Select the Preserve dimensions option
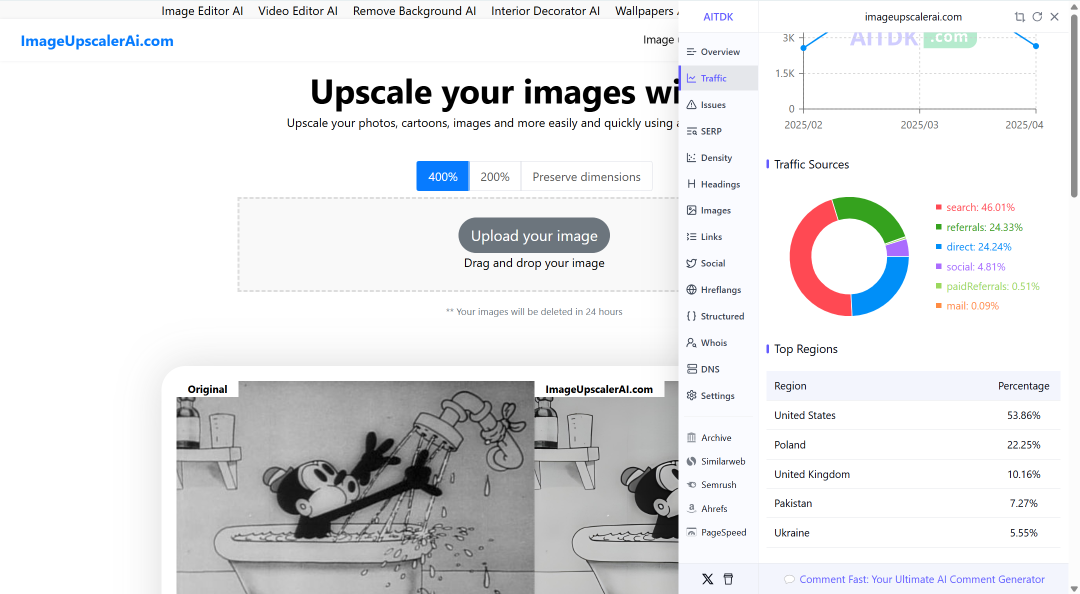1080x594 pixels. (x=586, y=176)
